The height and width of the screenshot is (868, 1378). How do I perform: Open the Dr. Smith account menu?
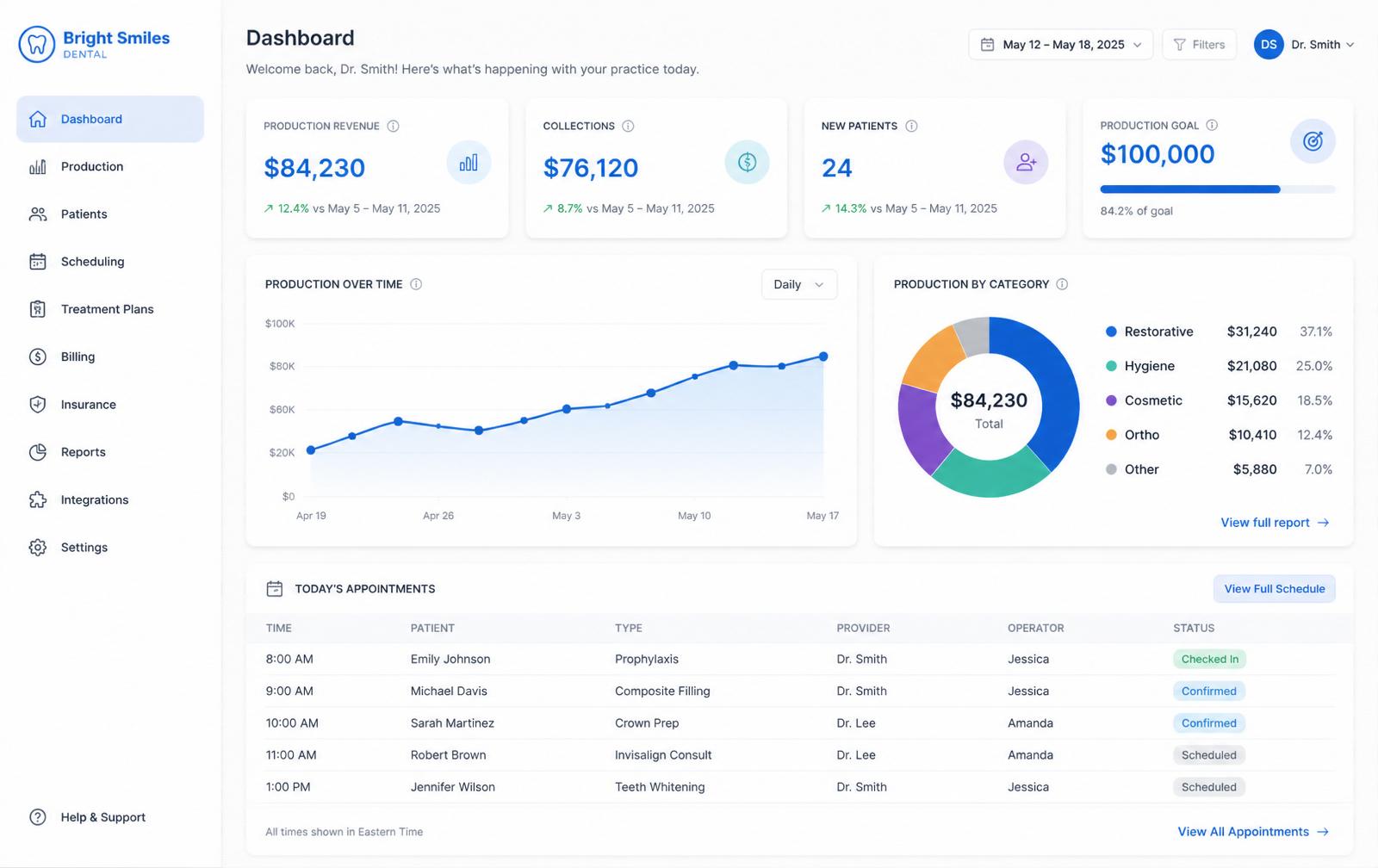click(1304, 45)
